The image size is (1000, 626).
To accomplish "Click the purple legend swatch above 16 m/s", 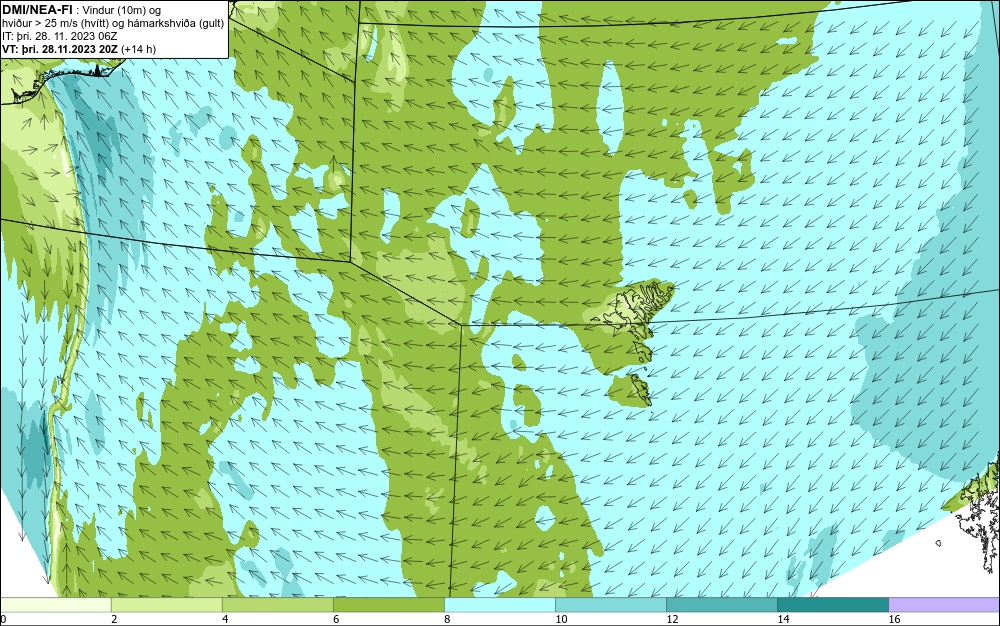I will 944,605.
